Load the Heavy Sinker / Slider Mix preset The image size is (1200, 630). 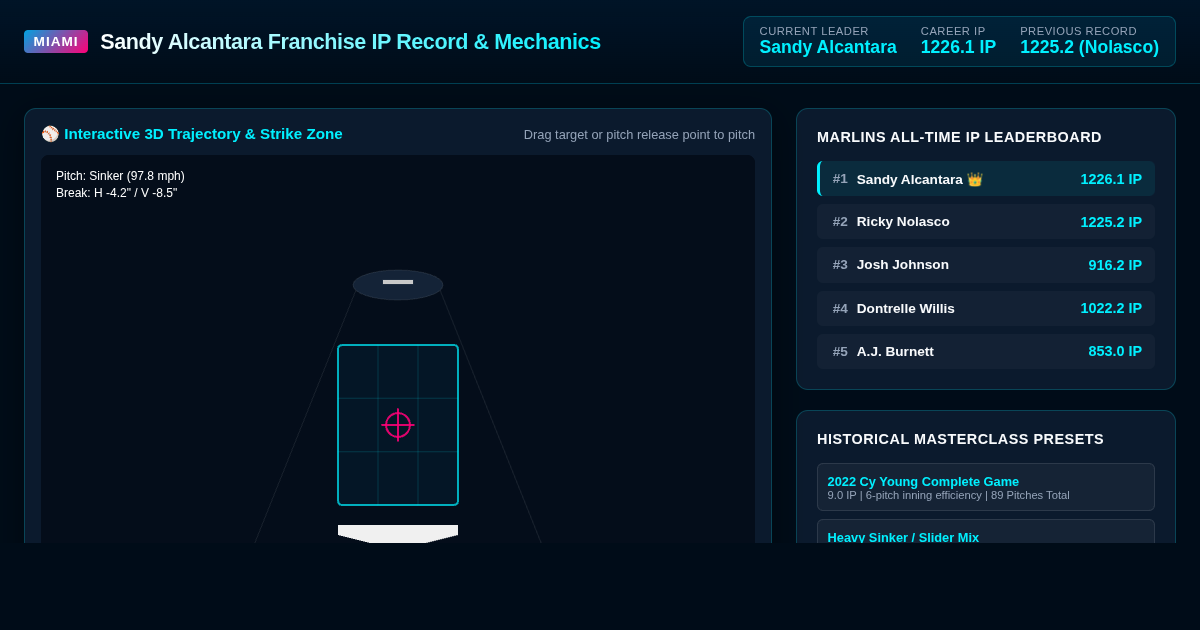(986, 533)
